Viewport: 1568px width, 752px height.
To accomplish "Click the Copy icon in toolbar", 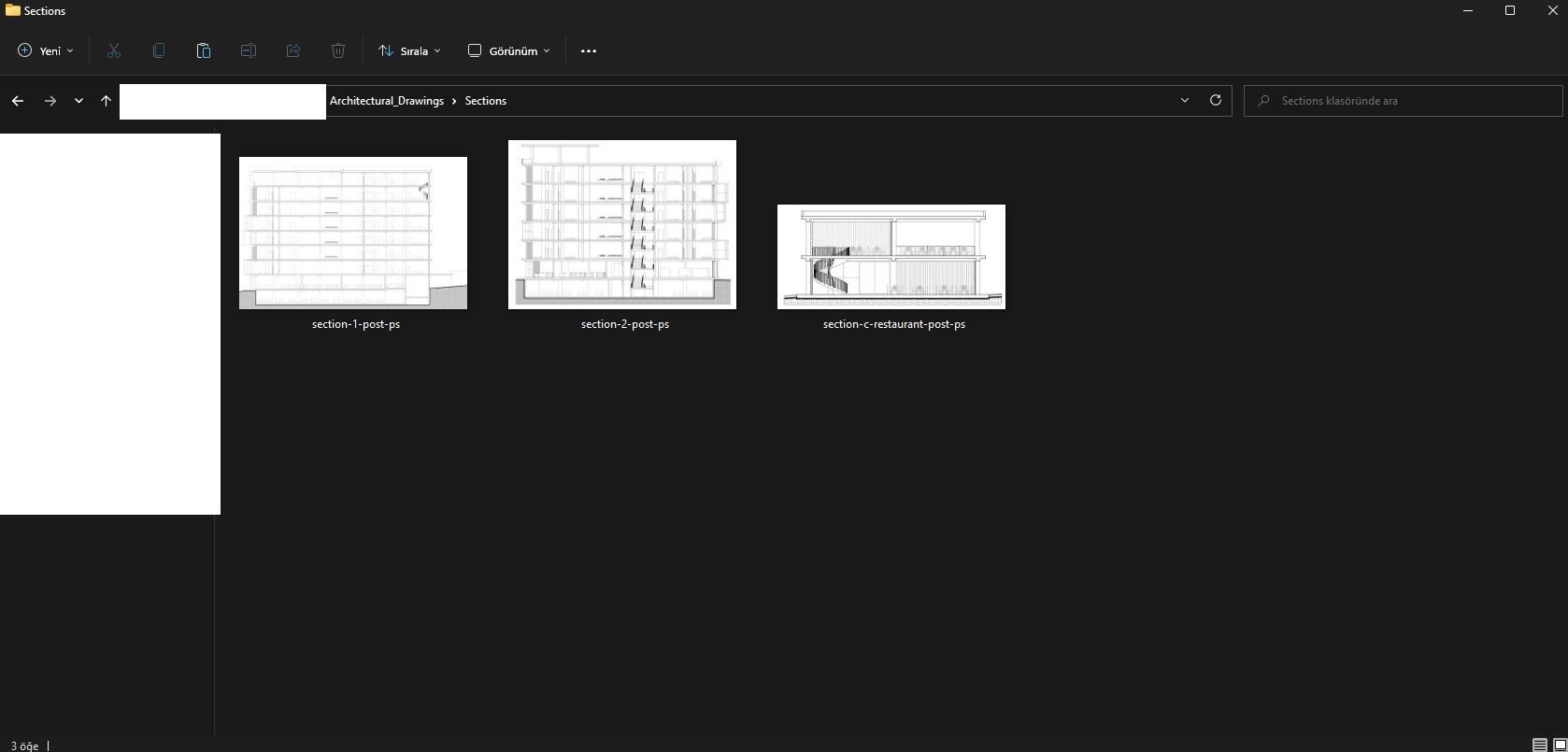I will (159, 50).
